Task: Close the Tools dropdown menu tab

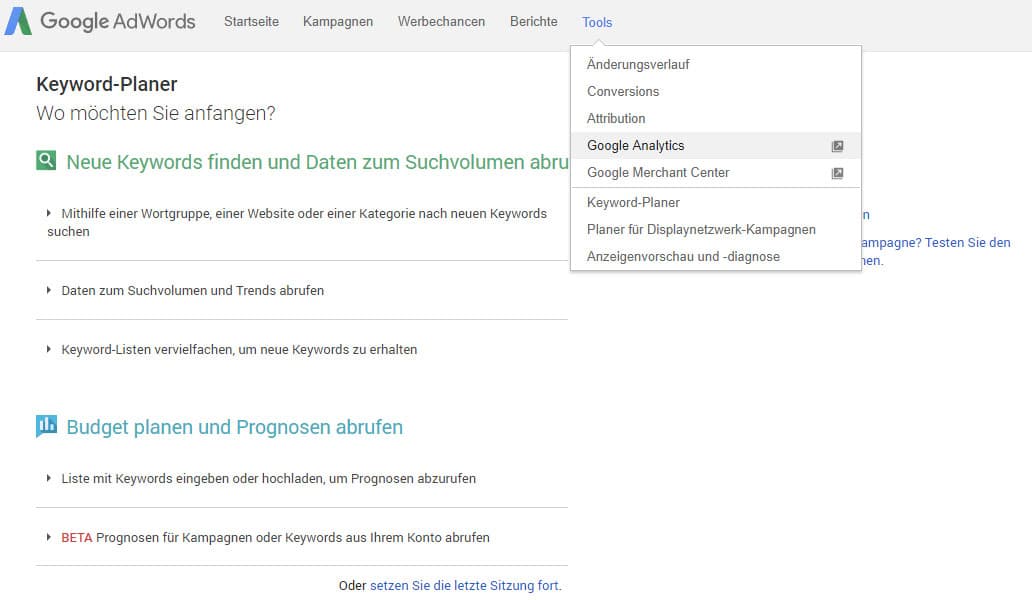Action: (x=597, y=22)
